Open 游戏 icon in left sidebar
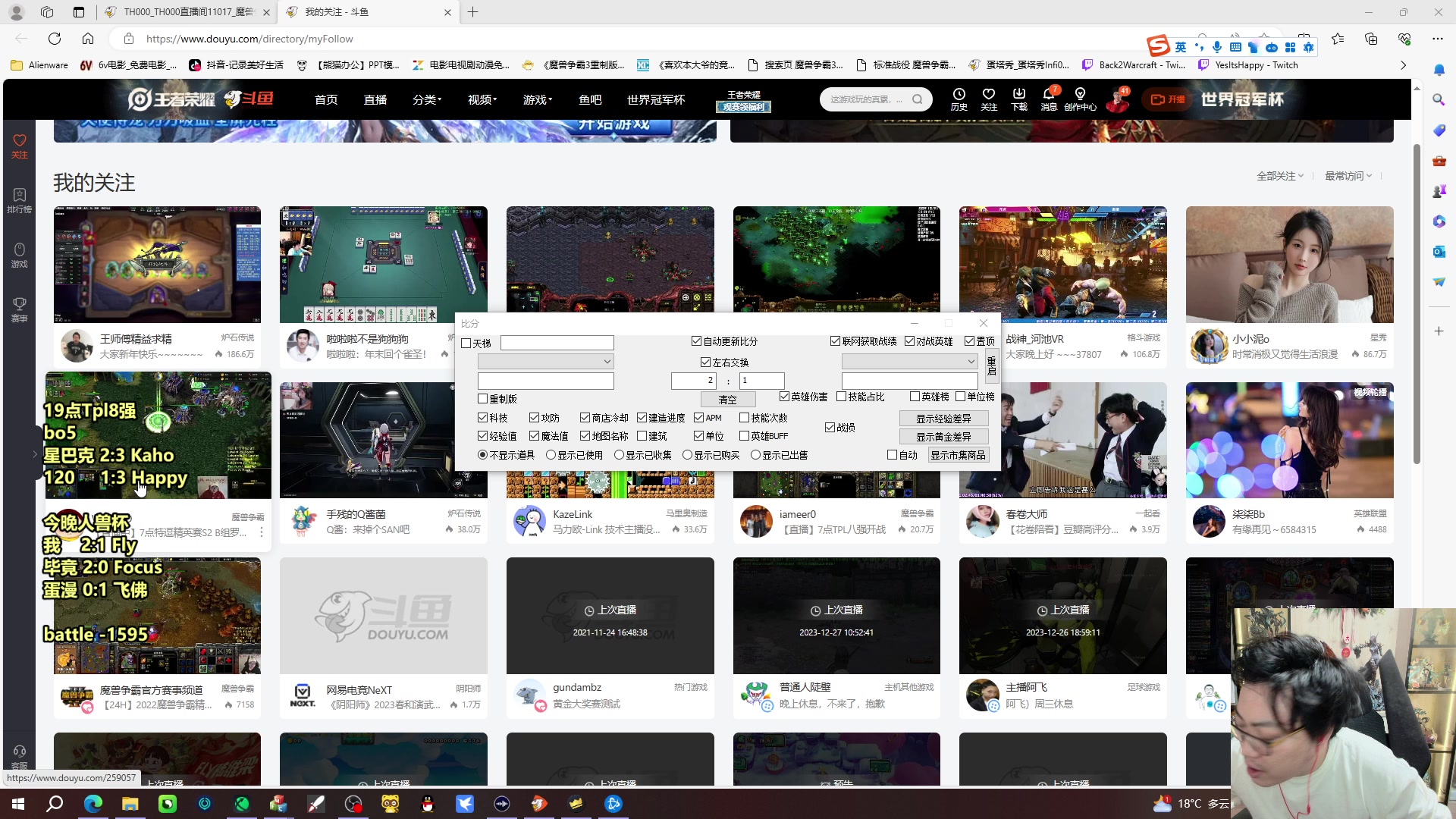1456x819 pixels. [x=20, y=256]
